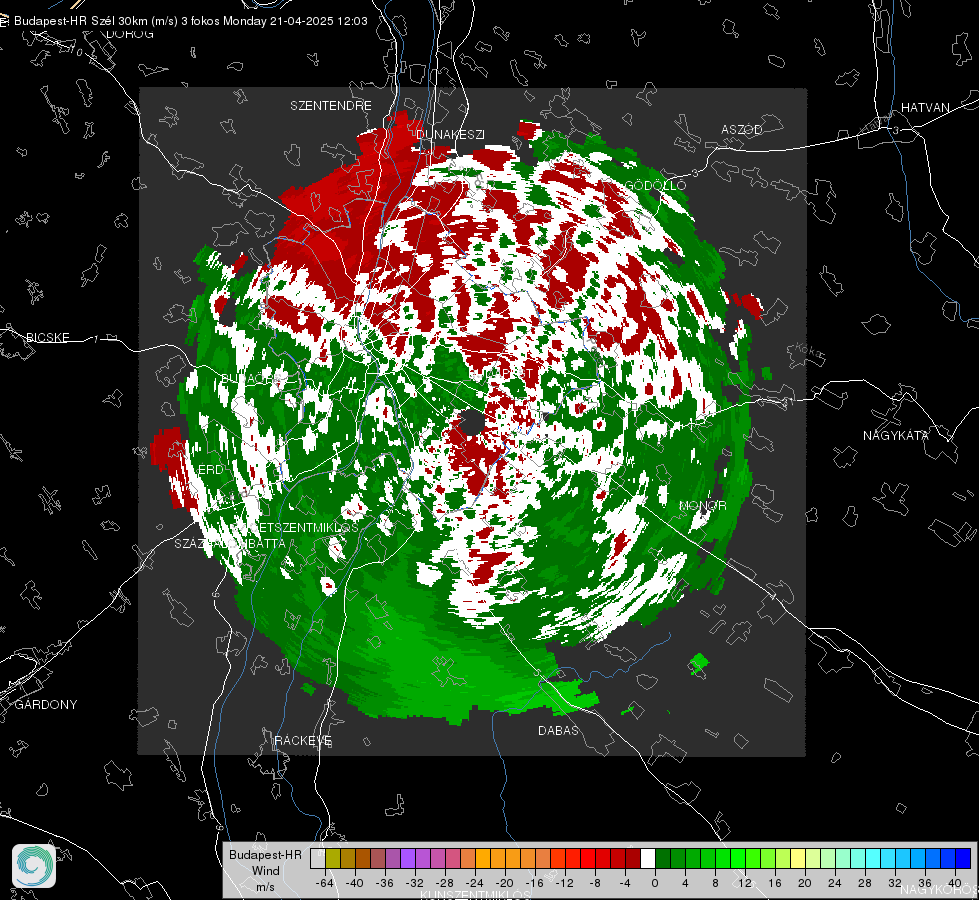Click the 12 legend value
Screen dimensions: 979x900
(x=744, y=883)
